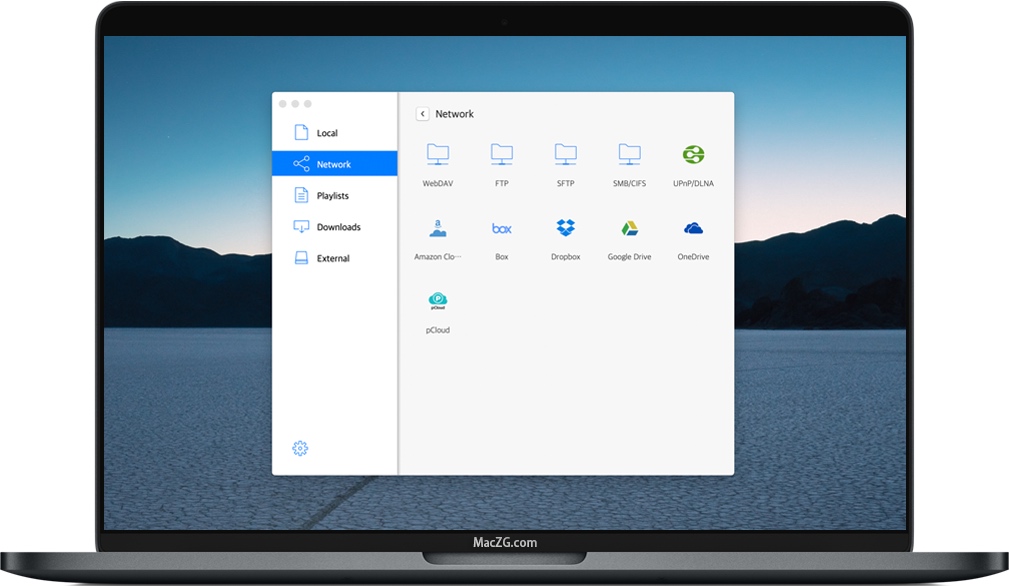Open the settings gear in the sidebar

tap(300, 448)
